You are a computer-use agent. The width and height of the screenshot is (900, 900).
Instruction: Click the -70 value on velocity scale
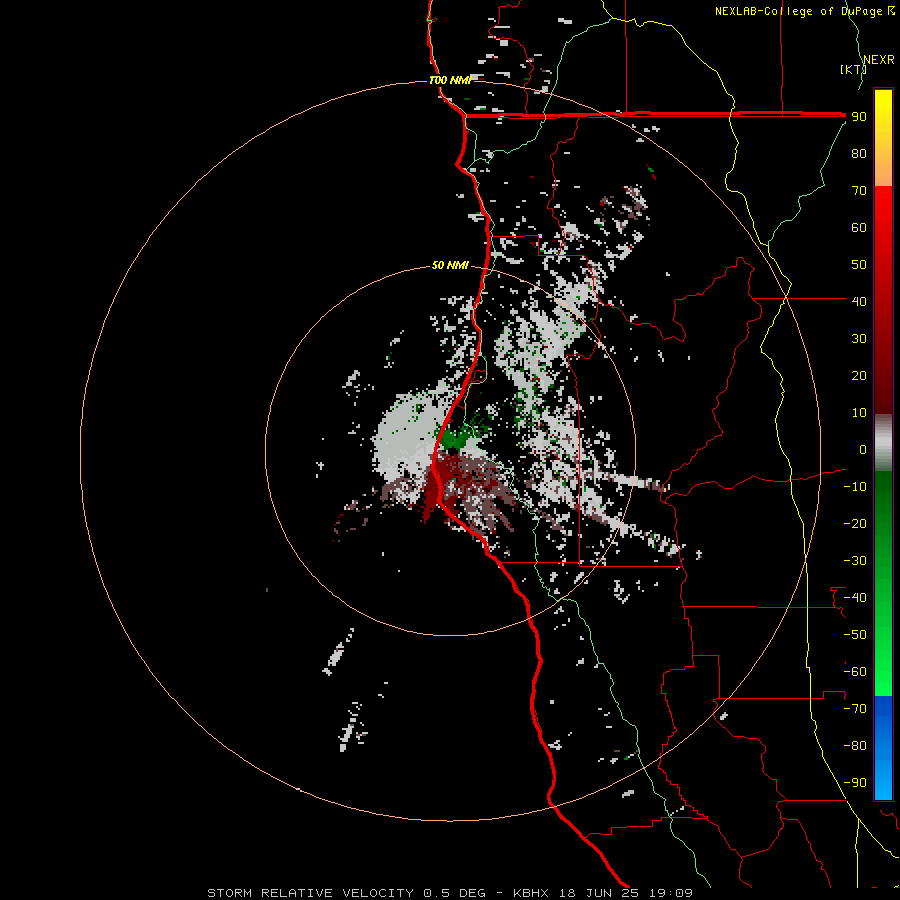click(x=855, y=709)
